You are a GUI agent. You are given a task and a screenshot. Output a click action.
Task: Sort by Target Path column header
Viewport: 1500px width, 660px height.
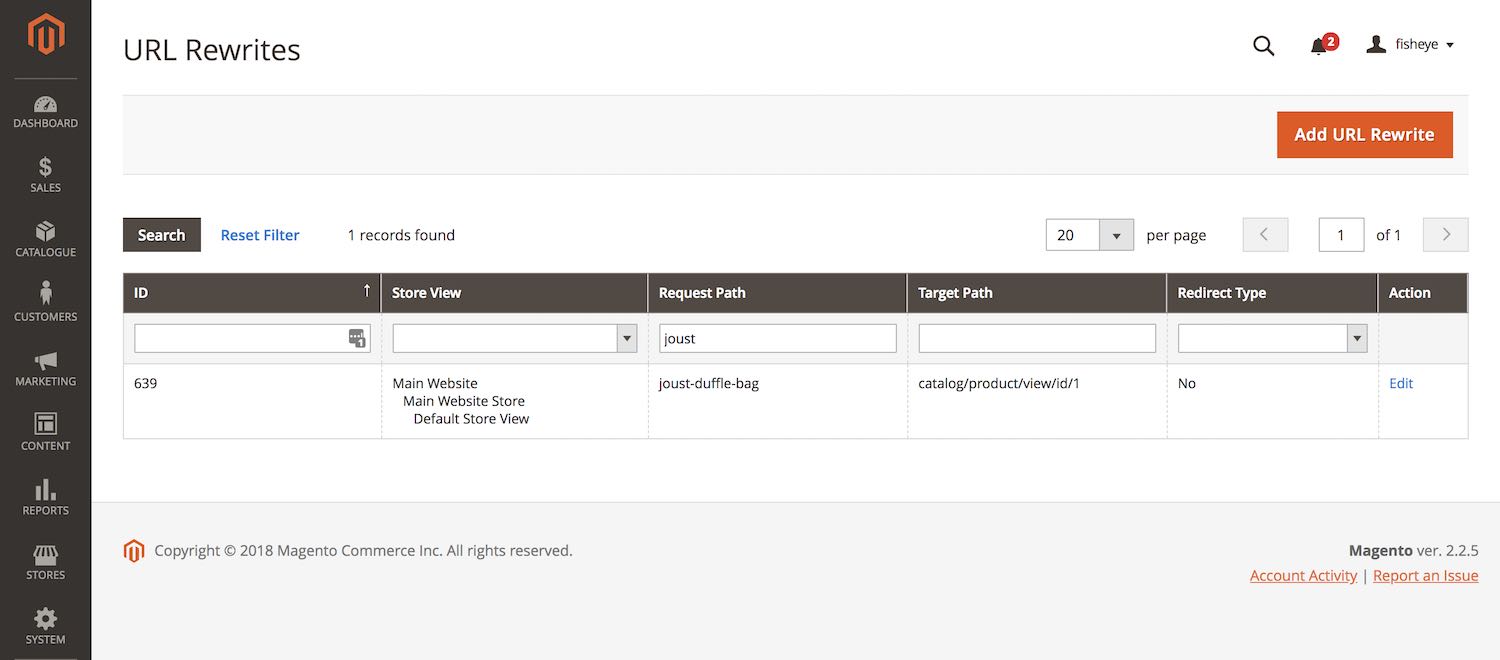1037,293
